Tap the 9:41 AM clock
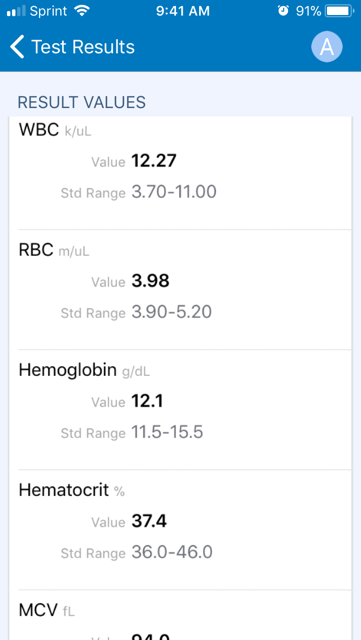 (183, 11)
